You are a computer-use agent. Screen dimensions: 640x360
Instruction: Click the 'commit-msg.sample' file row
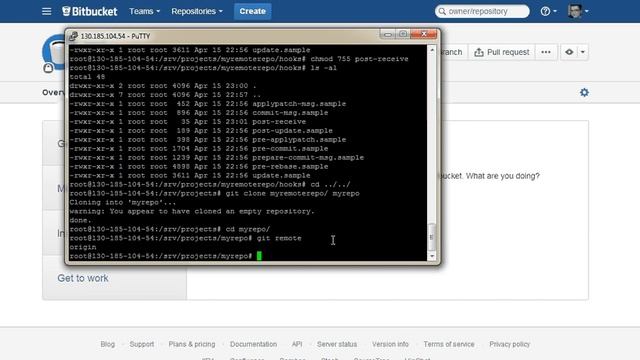199,113
